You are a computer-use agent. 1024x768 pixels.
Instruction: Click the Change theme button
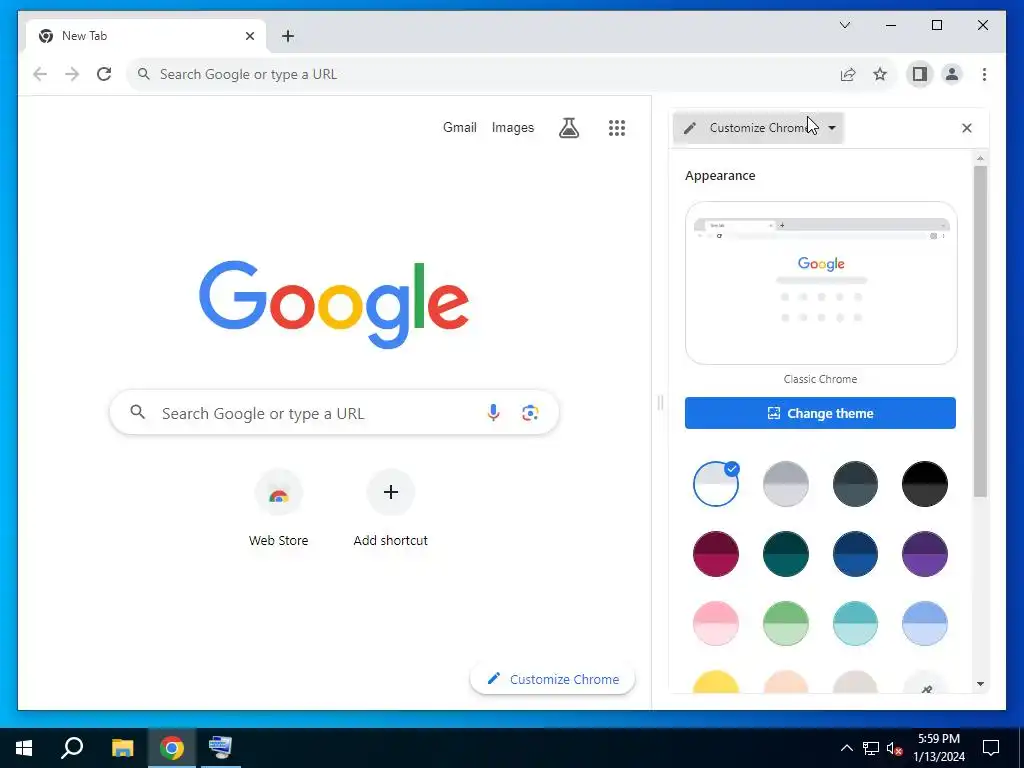pos(820,413)
